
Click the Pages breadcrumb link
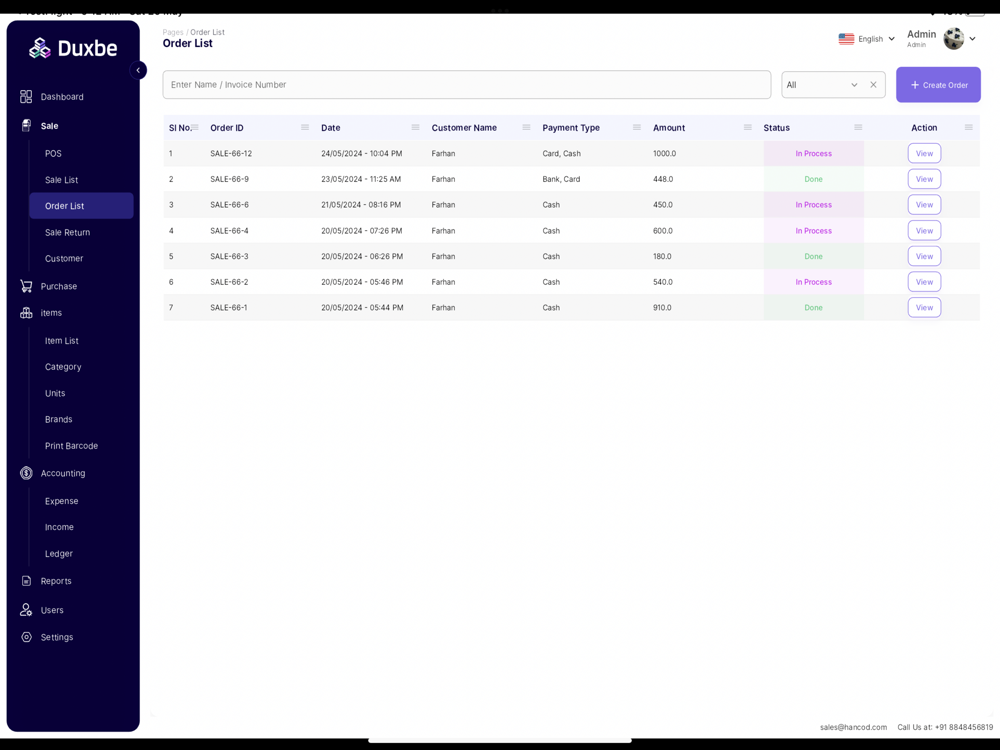pos(173,32)
